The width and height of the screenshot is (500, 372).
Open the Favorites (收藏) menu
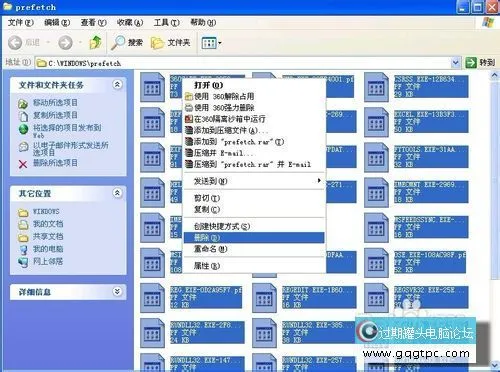130,23
